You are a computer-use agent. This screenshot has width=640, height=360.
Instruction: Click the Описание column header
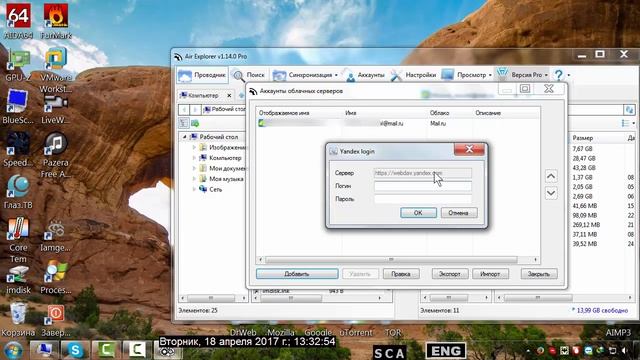point(488,113)
